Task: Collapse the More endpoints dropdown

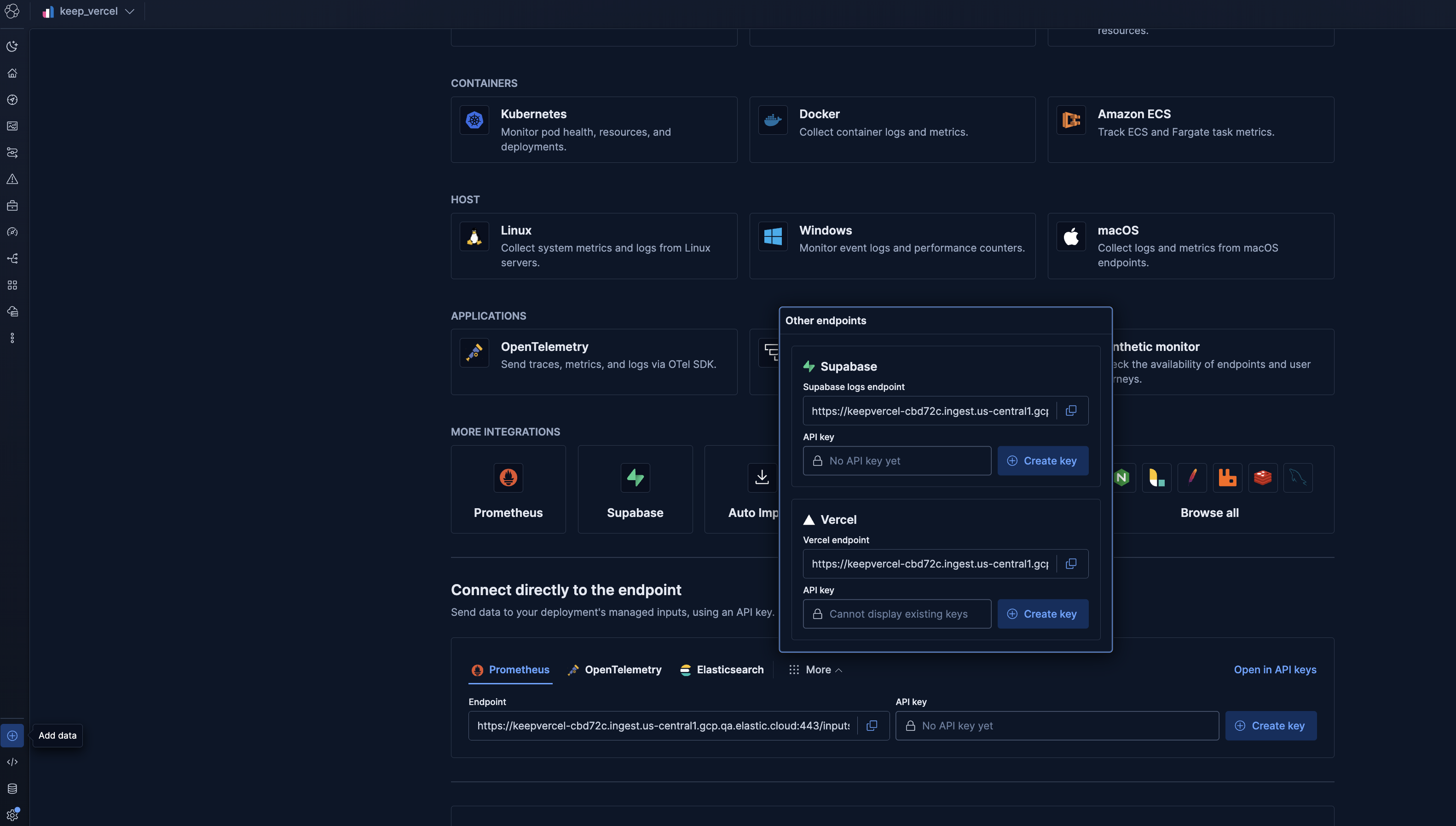Action: [x=815, y=670]
